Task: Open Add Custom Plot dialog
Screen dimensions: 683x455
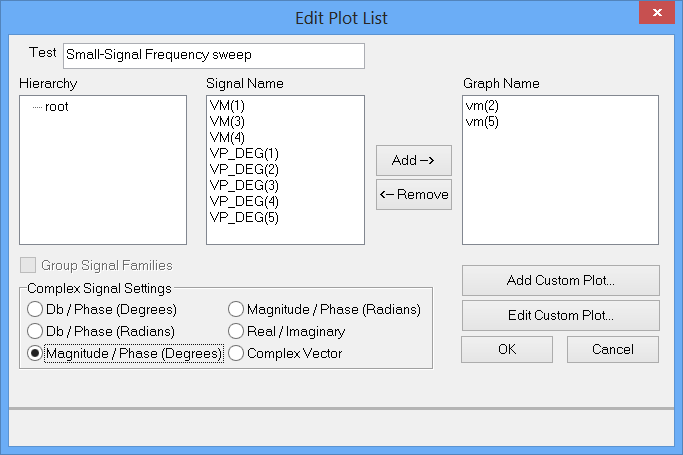Action: point(560,280)
